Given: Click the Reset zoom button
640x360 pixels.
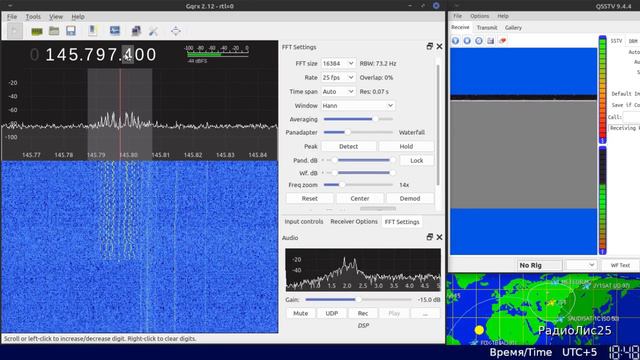Looking at the screenshot, I should [309, 198].
